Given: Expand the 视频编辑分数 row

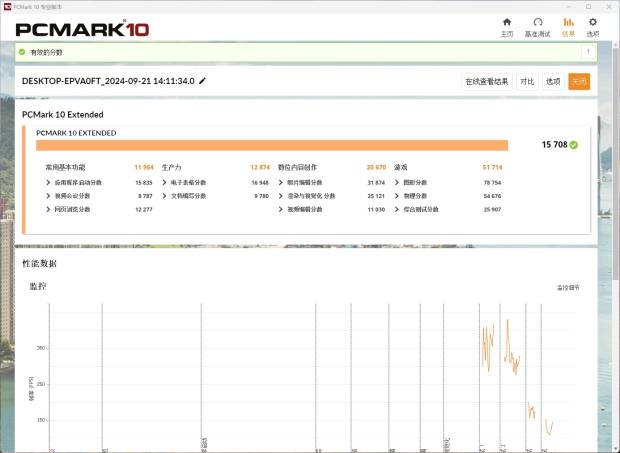Looking at the screenshot, I should pos(281,210).
